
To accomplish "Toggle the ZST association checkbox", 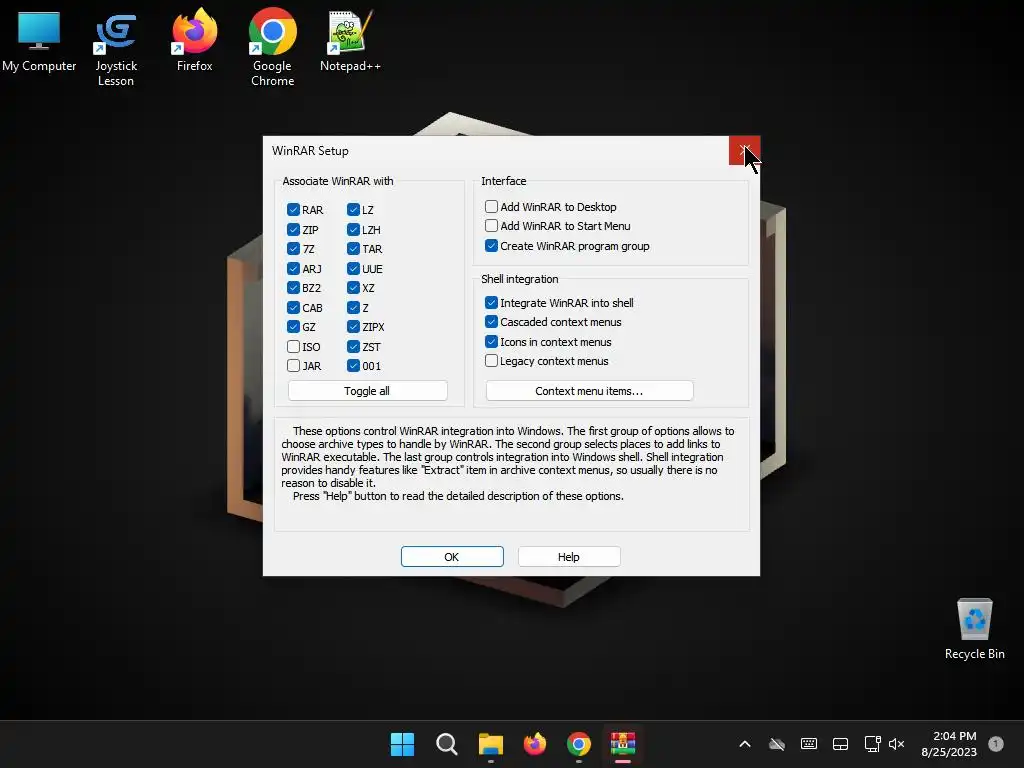I will click(353, 346).
